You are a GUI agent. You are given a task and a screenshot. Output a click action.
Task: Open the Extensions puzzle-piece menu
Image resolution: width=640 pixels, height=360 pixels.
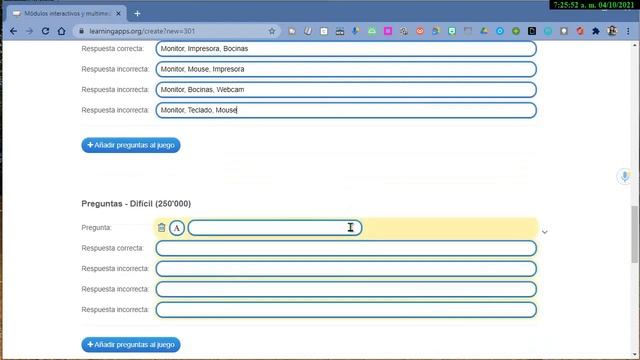coord(596,31)
